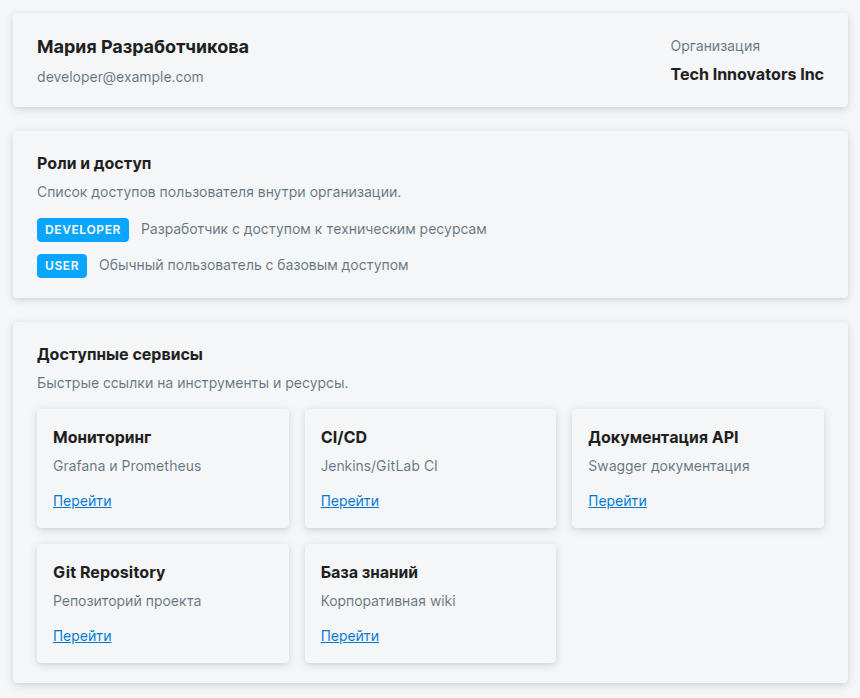Click the Роли и доступ section heading
Viewport: 860px width, 698px height.
pos(94,163)
